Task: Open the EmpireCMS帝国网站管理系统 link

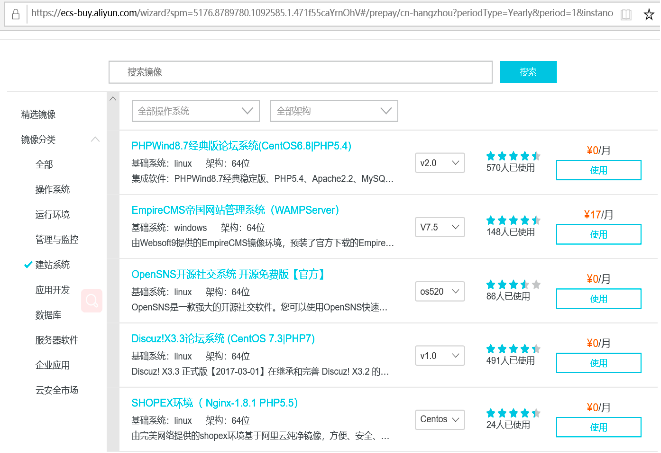Action: pos(235,210)
